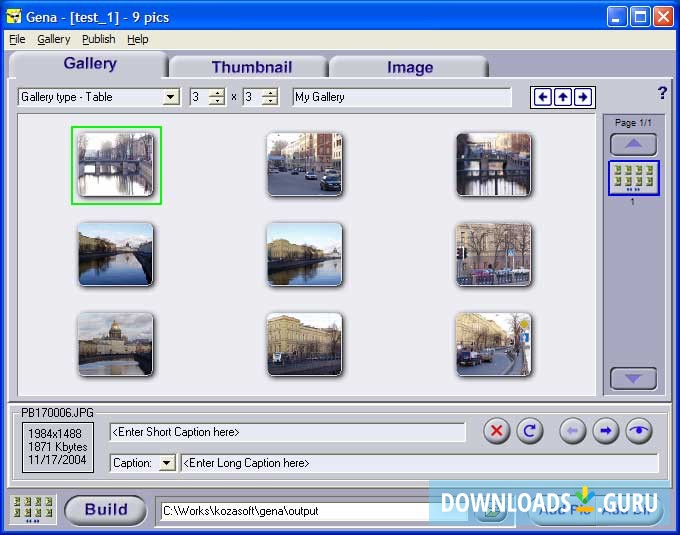Increase the gallery columns count

click(217, 93)
